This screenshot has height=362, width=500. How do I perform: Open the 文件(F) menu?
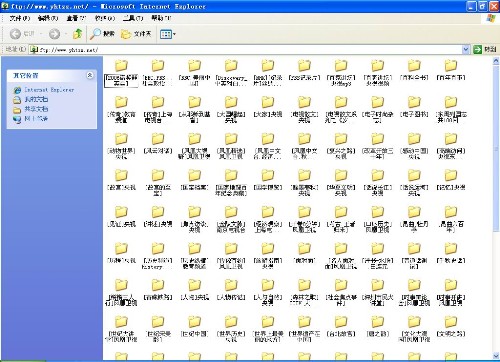(20, 18)
